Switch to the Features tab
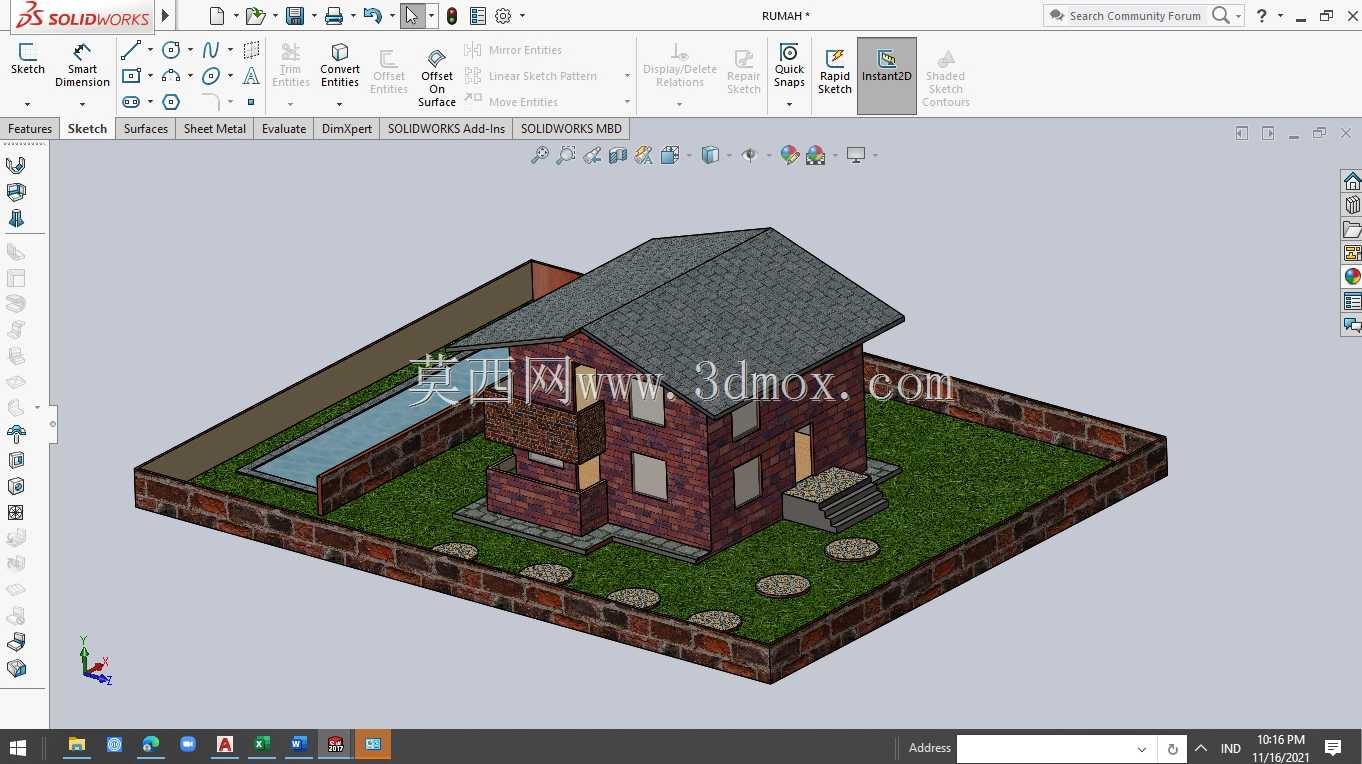 pyautogui.click(x=30, y=129)
